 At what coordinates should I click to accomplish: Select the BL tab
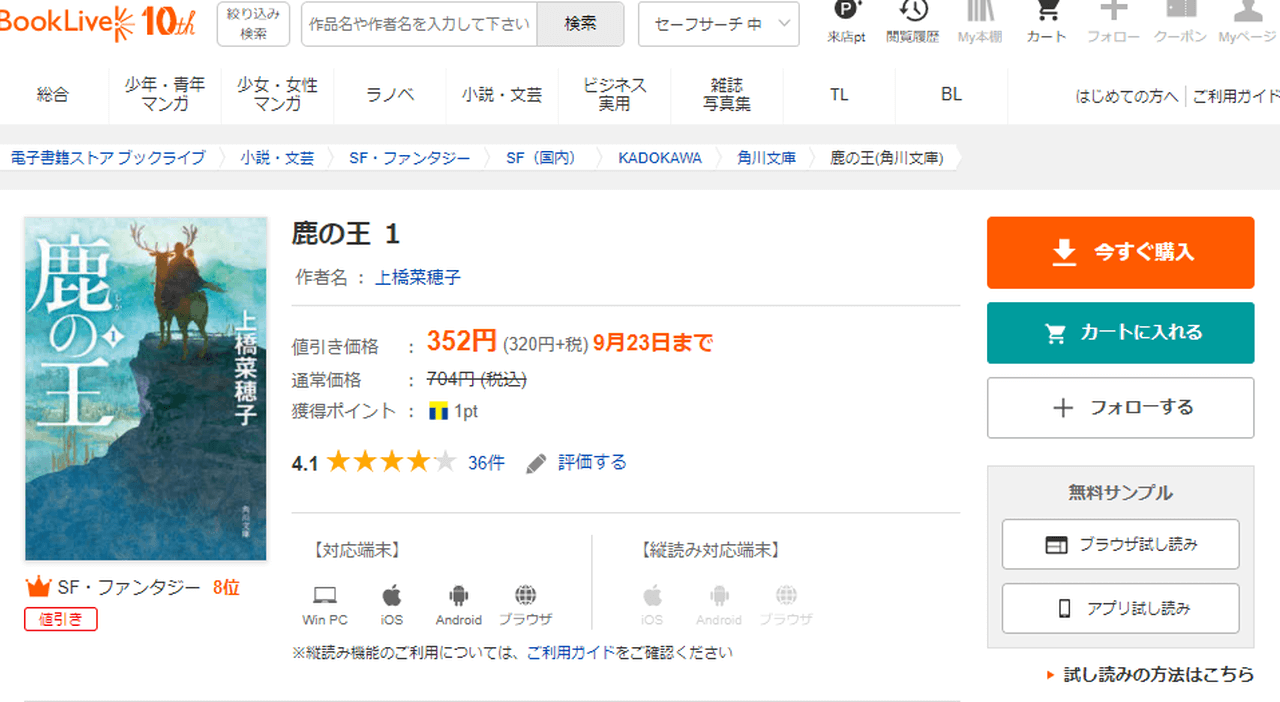(951, 95)
